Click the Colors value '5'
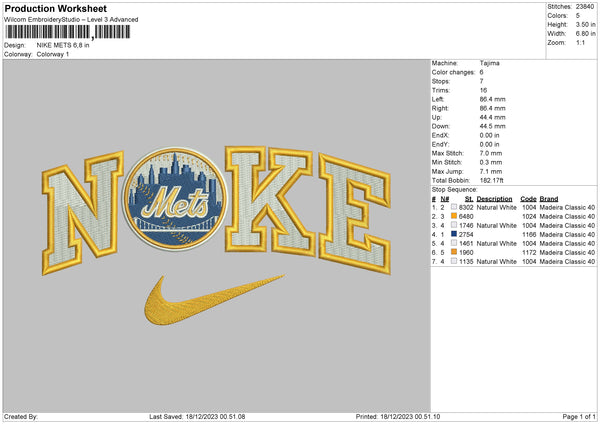The image size is (600, 424). click(577, 16)
